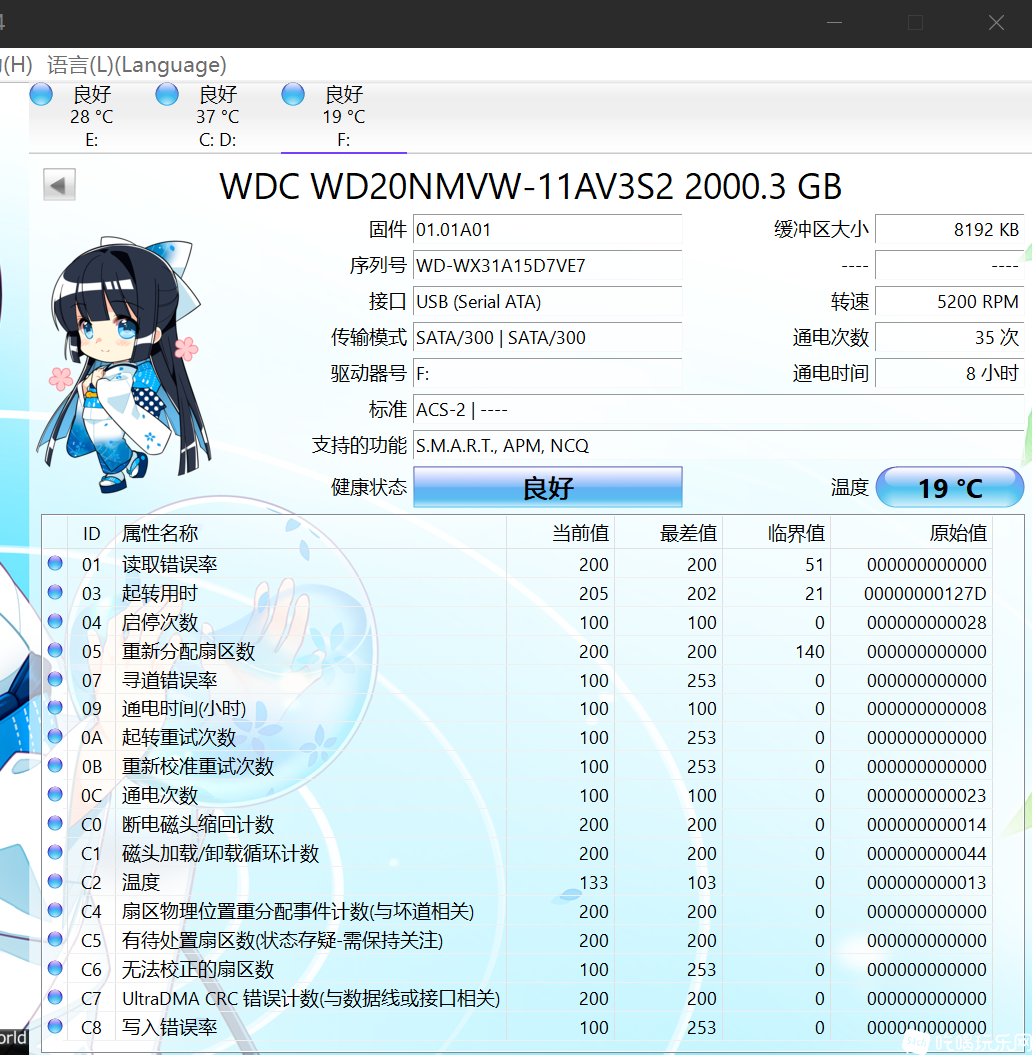
Task: Select the 写入错误率 attribute name
Action: pyautogui.click(x=170, y=1027)
